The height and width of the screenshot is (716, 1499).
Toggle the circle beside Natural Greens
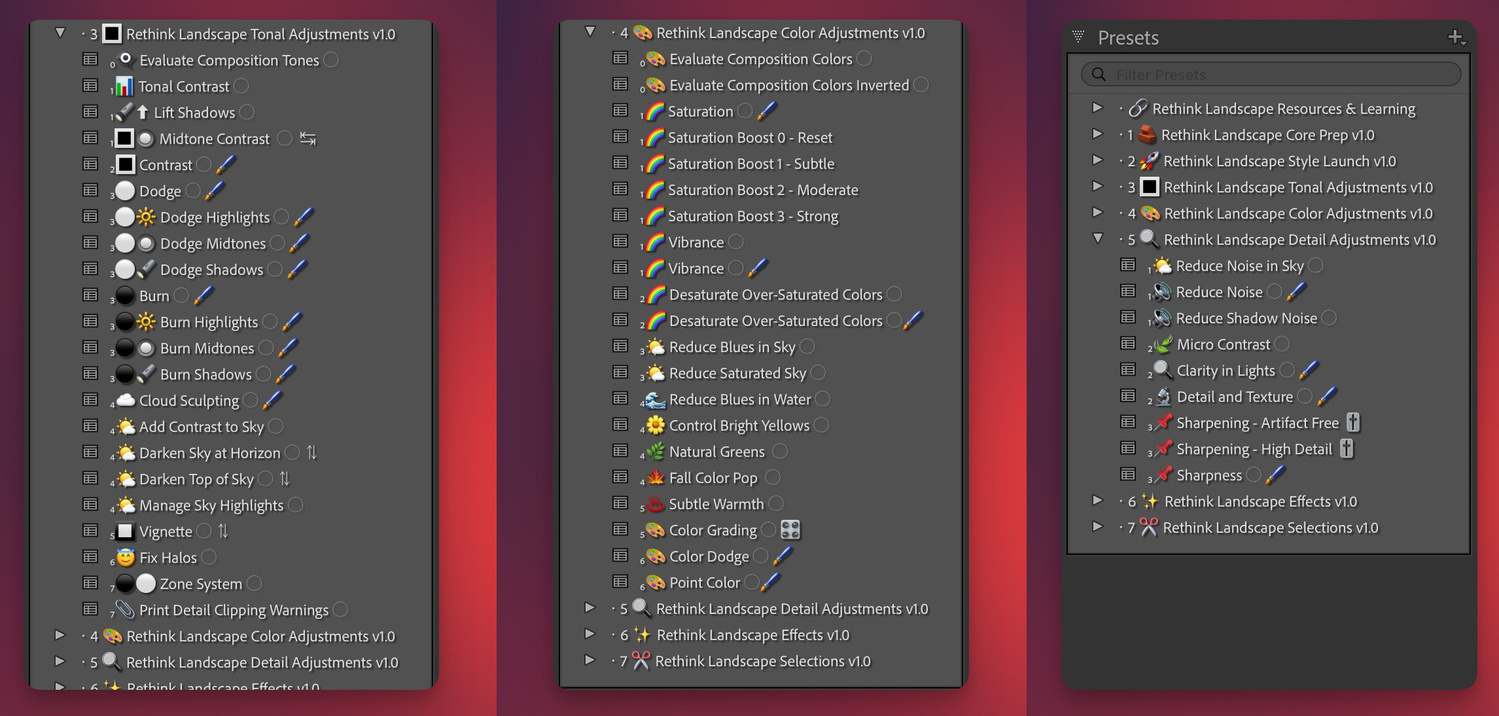(x=779, y=451)
